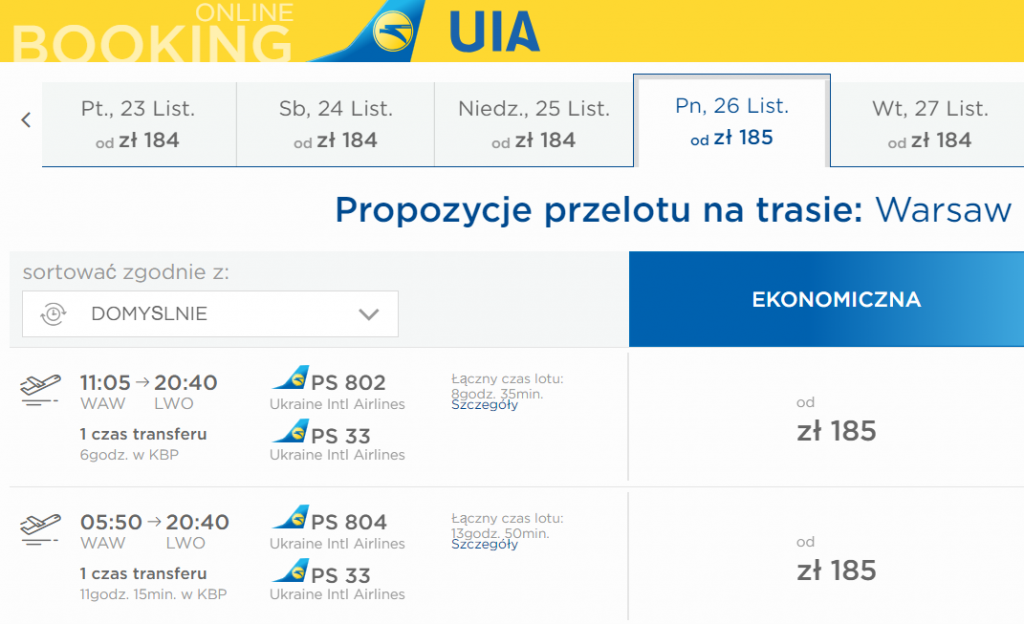Expand sort options via the chevron arrow
The height and width of the screenshot is (624, 1024).
(369, 314)
